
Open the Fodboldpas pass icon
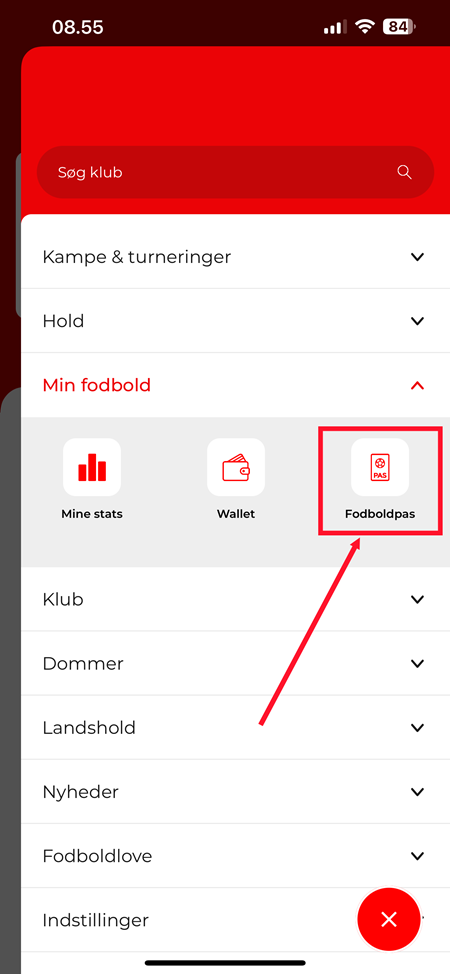[380, 467]
